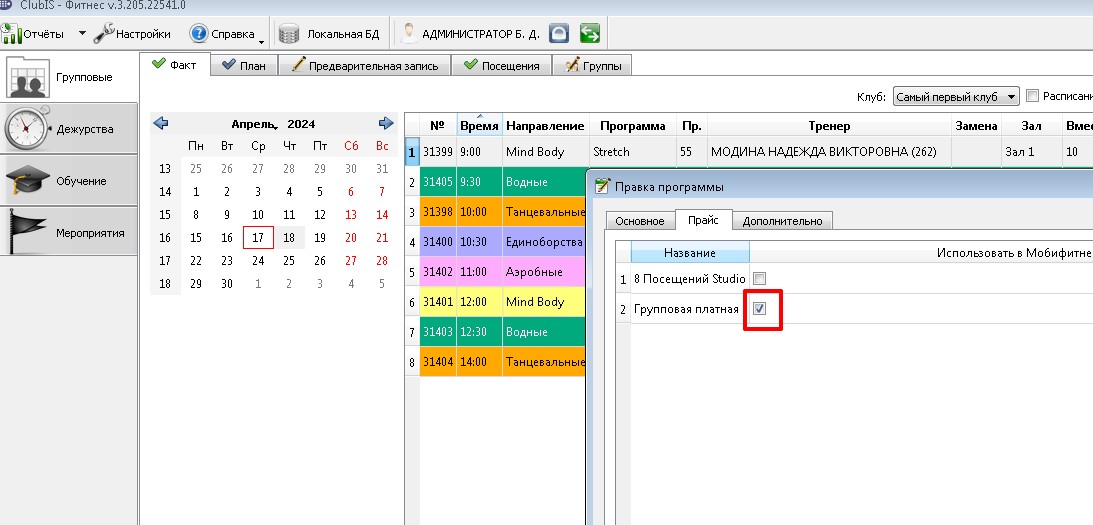Image resolution: width=1093 pixels, height=525 pixels.
Task: Click the Название column header
Action: (x=690, y=252)
